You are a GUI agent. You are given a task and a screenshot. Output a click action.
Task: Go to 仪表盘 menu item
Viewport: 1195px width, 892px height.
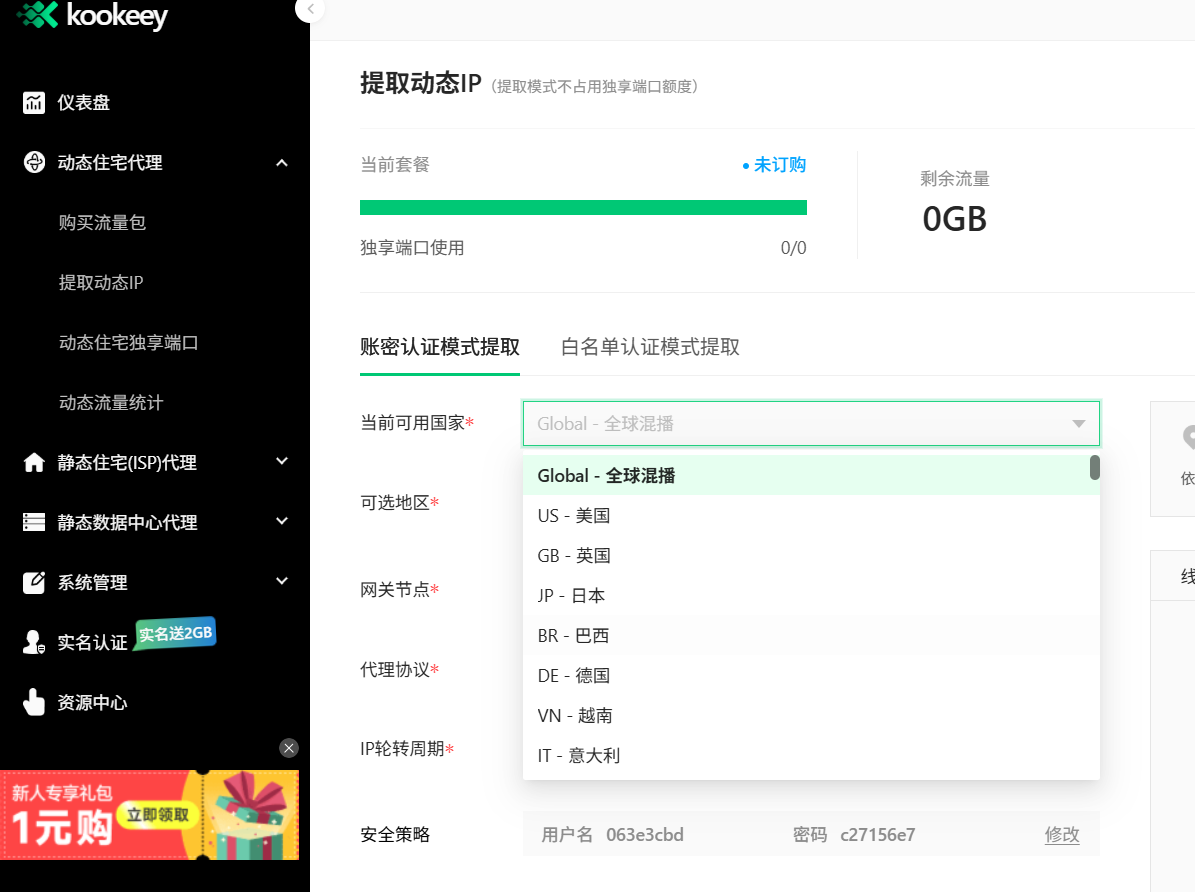point(84,102)
